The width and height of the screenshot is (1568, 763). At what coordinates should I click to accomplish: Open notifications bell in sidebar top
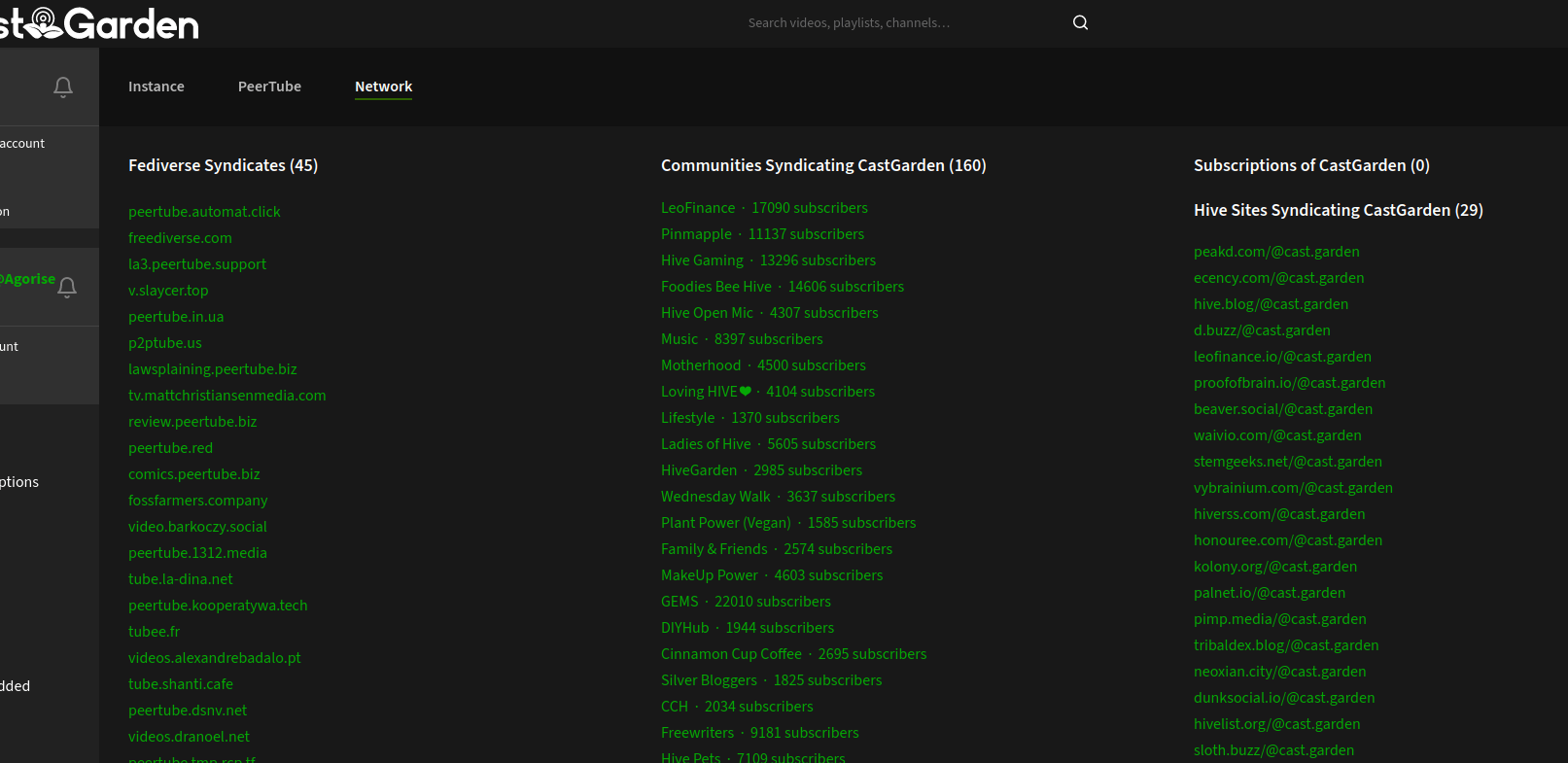pos(63,87)
